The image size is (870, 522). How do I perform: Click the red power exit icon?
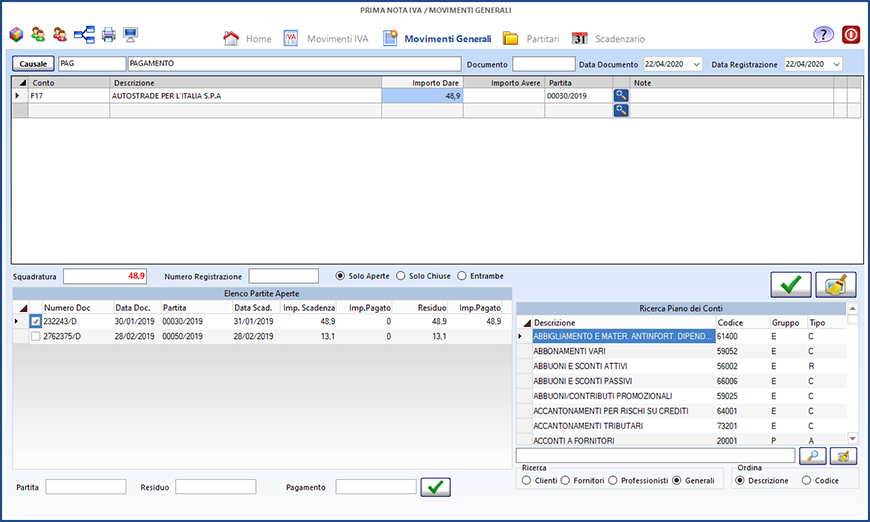click(x=851, y=35)
